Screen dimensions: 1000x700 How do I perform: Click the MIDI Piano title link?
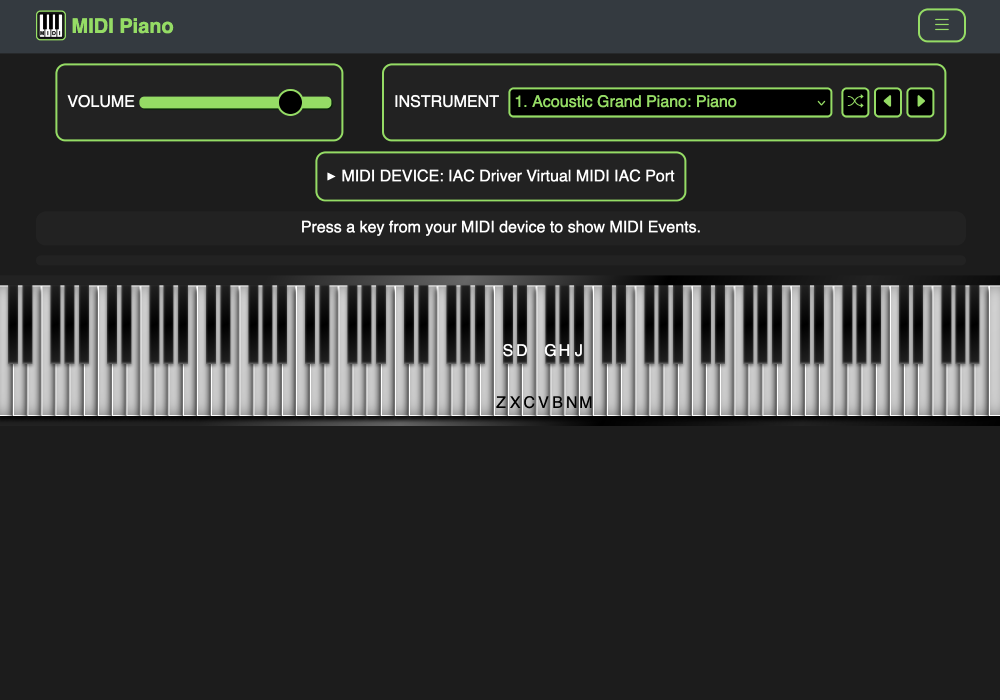click(x=122, y=26)
